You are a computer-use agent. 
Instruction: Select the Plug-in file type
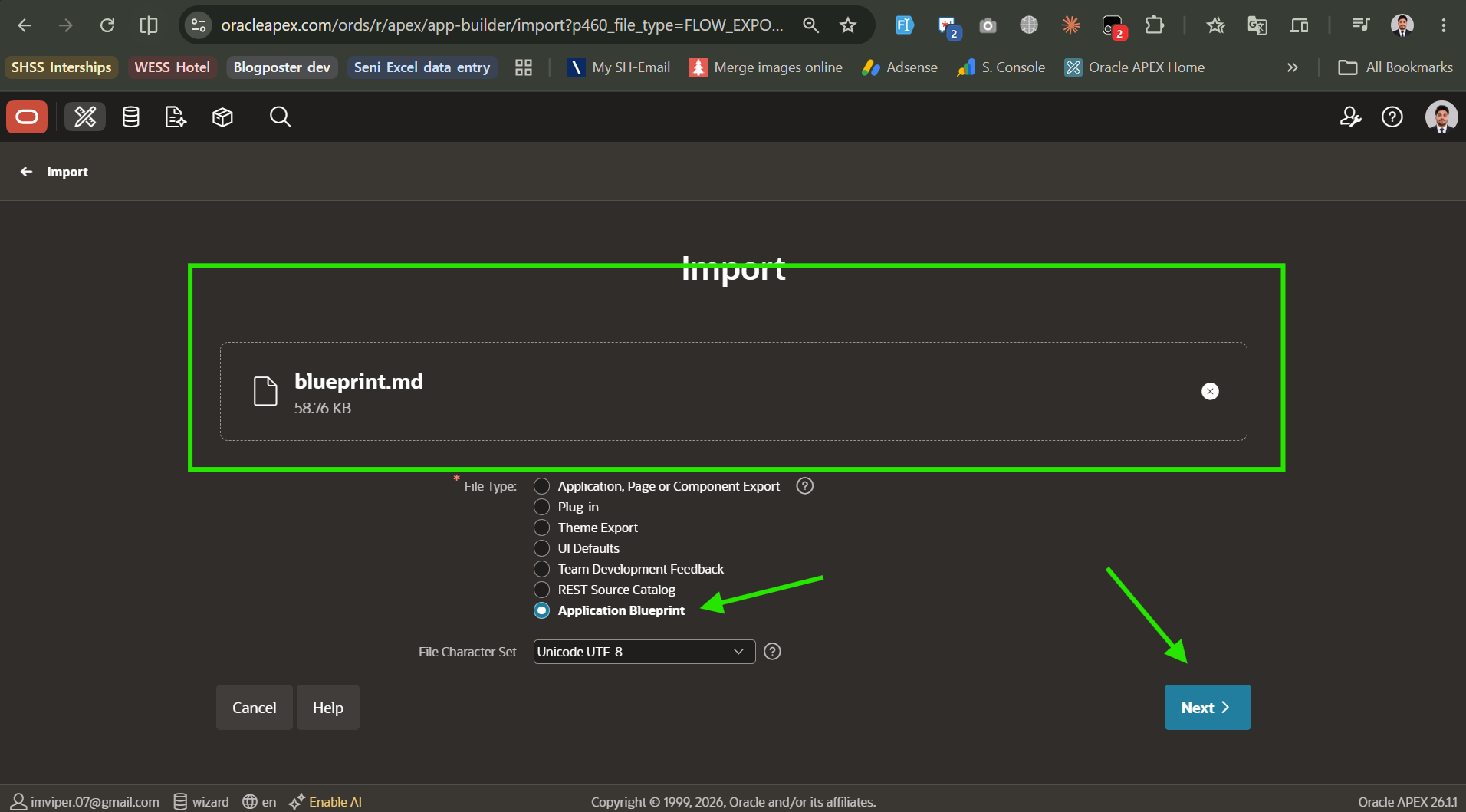point(541,507)
